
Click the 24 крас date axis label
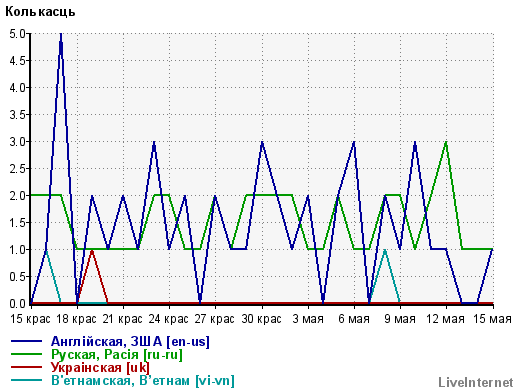tap(169, 319)
